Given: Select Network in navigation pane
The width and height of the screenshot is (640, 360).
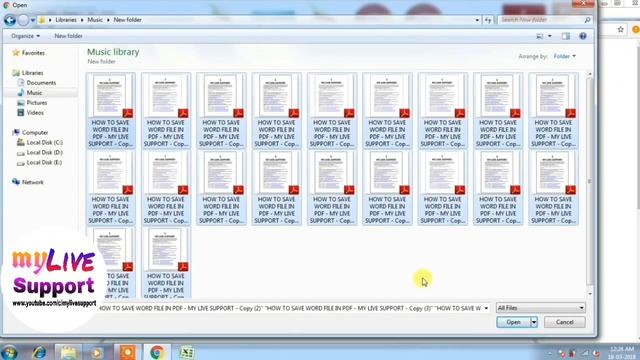Looking at the screenshot, I should tap(32, 182).
